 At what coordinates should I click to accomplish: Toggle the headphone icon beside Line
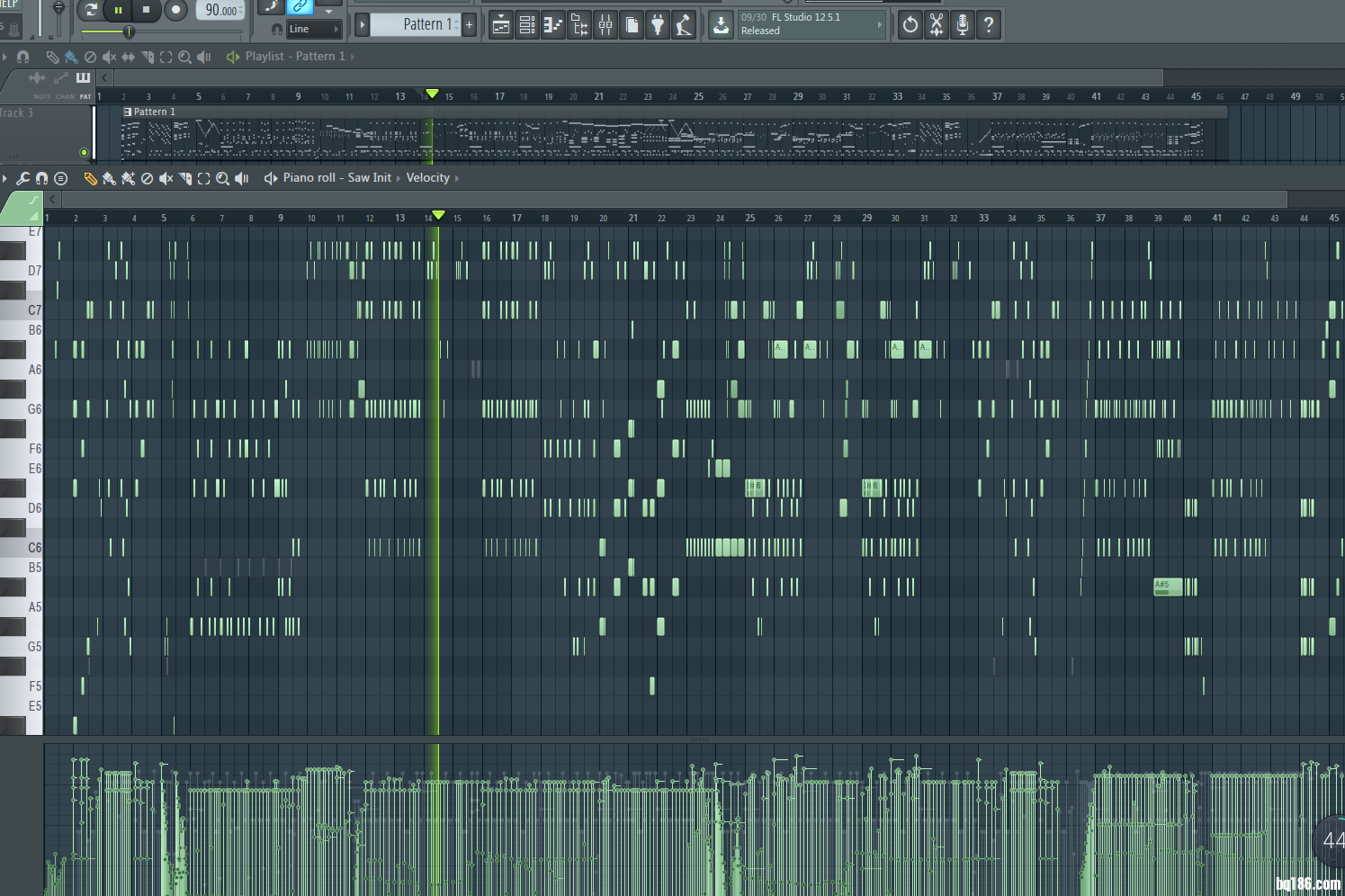[x=276, y=30]
